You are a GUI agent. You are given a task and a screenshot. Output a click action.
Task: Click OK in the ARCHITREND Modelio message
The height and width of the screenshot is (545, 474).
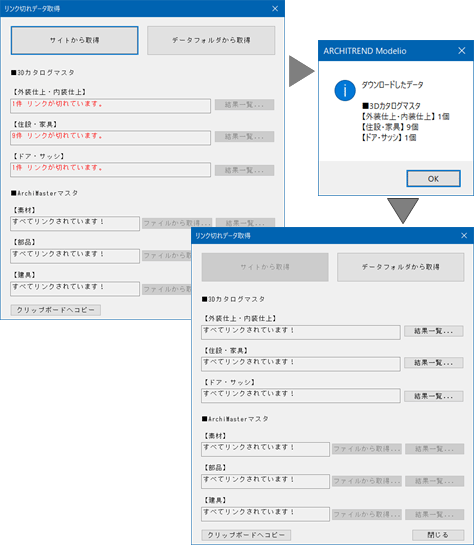tap(433, 179)
